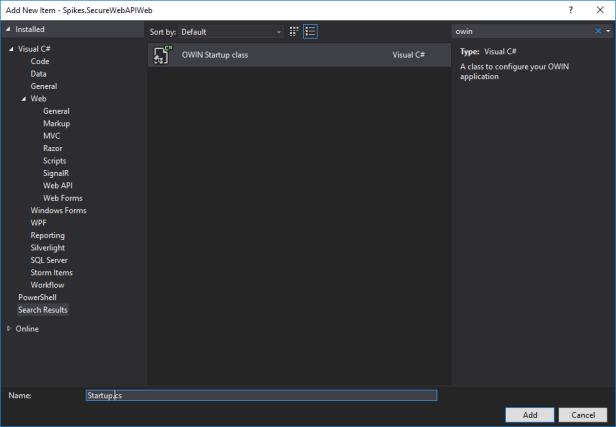Screen dimensions: 616x427
Task: Select the Data category
Action: pyautogui.click(x=38, y=74)
